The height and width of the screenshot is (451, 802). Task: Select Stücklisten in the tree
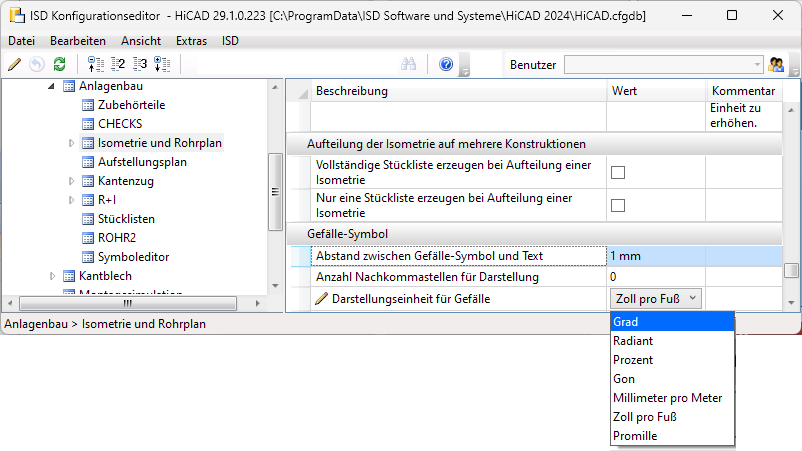pos(126,219)
